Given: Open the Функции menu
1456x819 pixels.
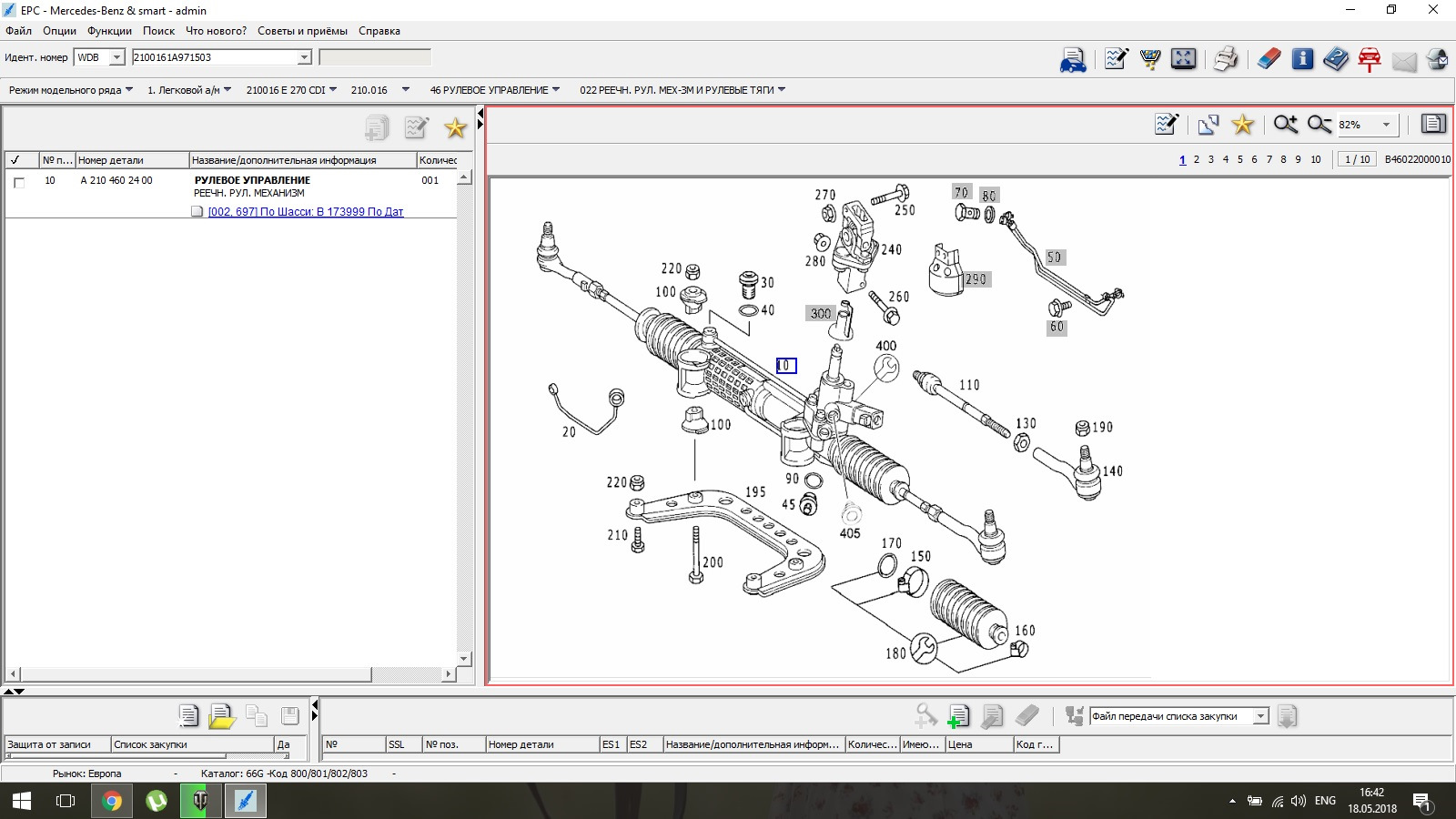Looking at the screenshot, I should click(109, 31).
